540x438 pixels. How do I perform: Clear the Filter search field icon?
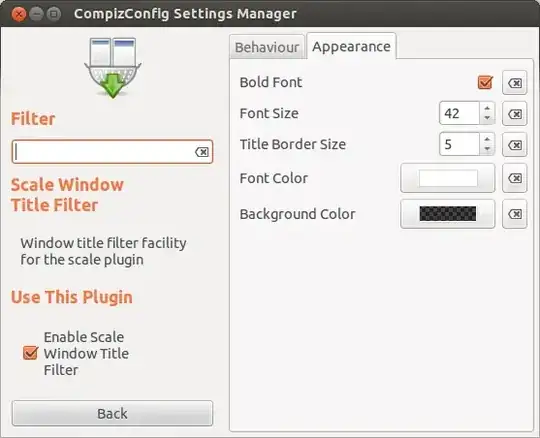point(202,152)
